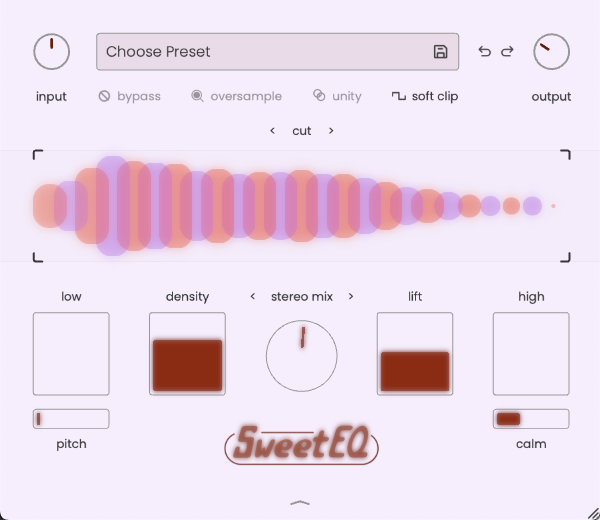
Task: Click the bypass circle-slash icon
Action: (x=104, y=96)
